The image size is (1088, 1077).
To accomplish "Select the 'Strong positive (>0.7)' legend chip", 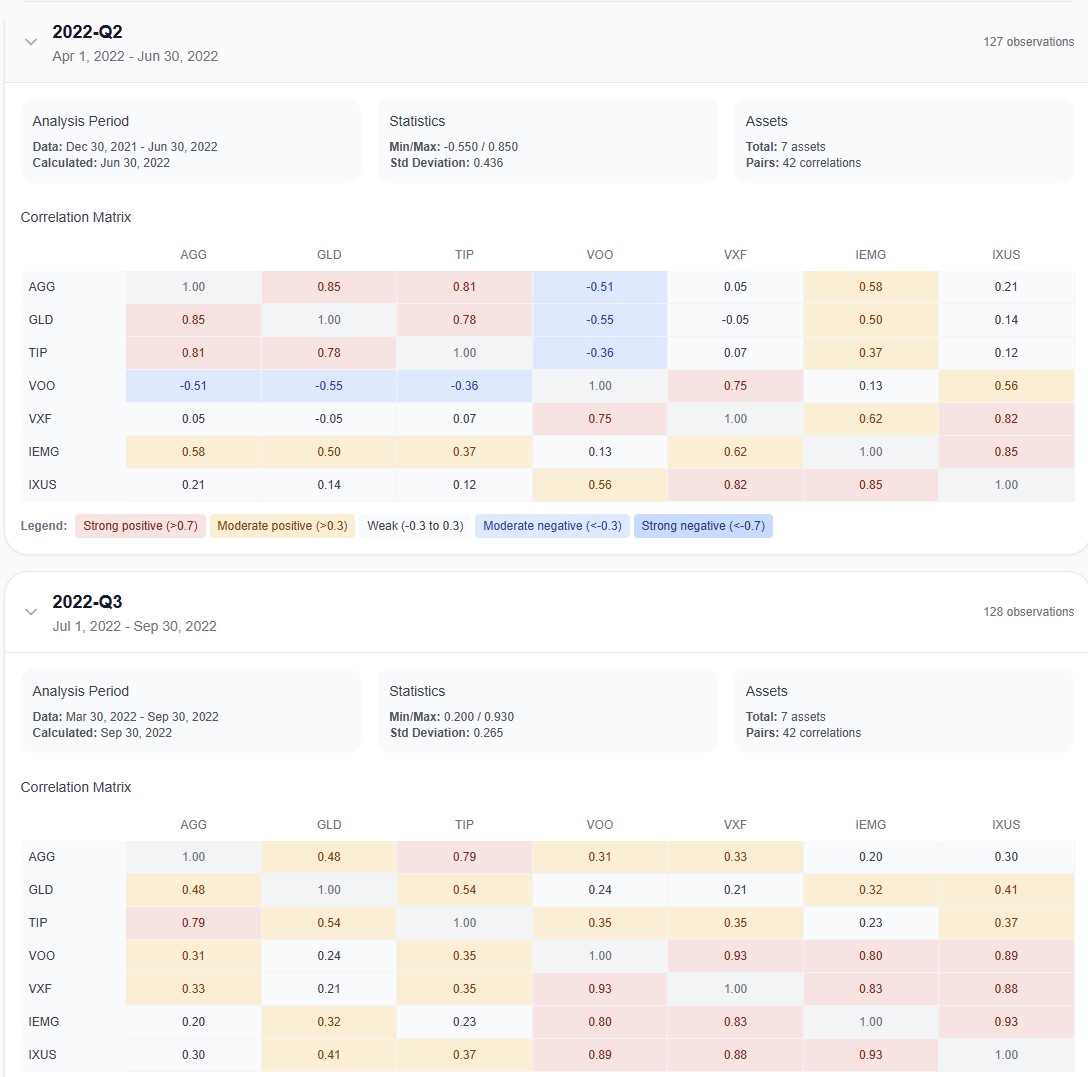I will pyautogui.click(x=140, y=525).
